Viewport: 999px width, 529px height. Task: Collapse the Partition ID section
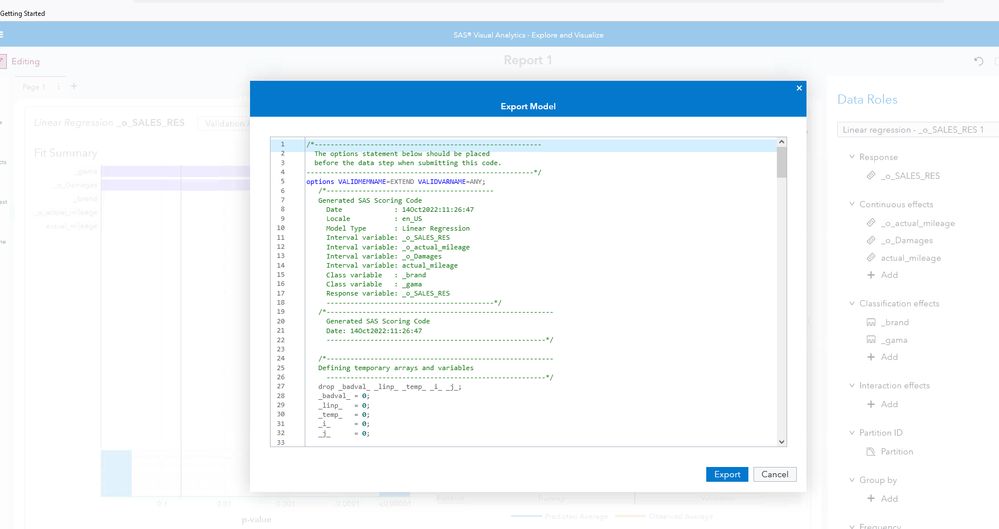coord(852,433)
